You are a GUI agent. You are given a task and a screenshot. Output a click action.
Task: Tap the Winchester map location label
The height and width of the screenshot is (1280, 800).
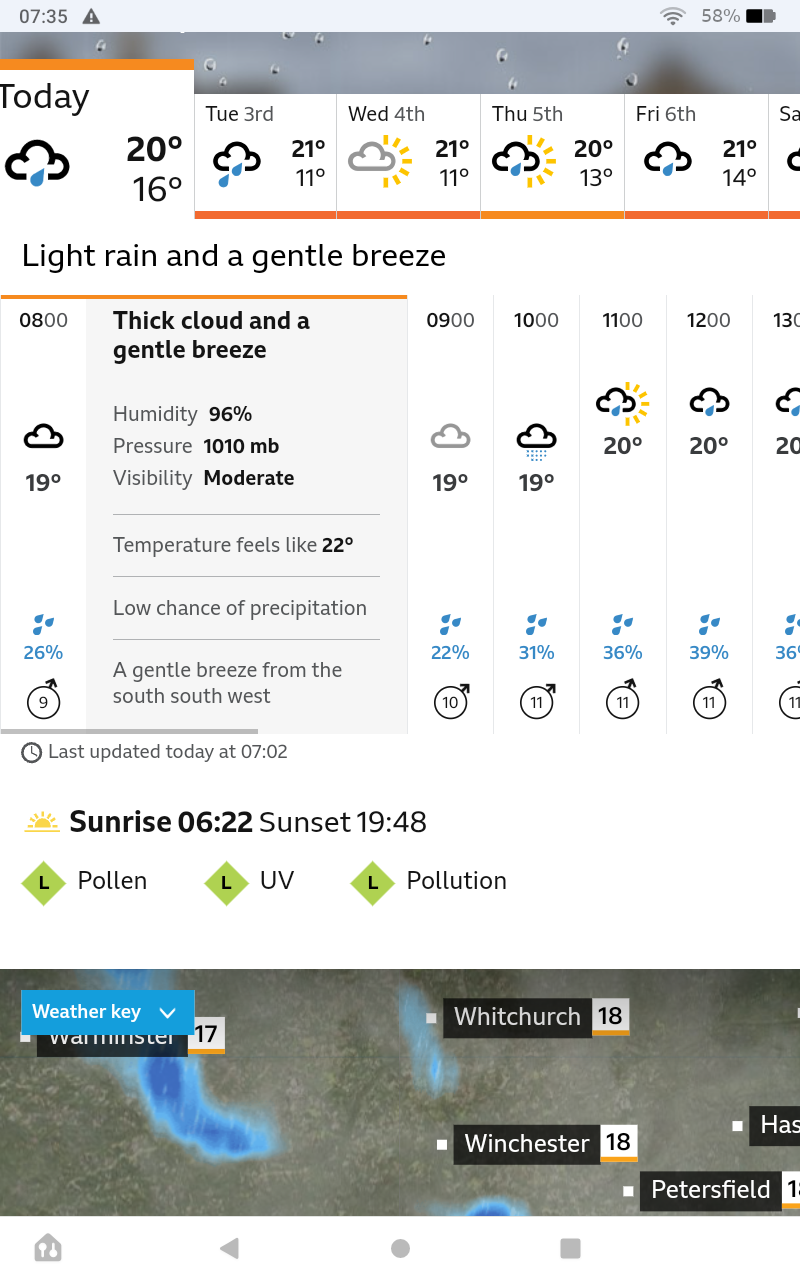click(527, 1143)
